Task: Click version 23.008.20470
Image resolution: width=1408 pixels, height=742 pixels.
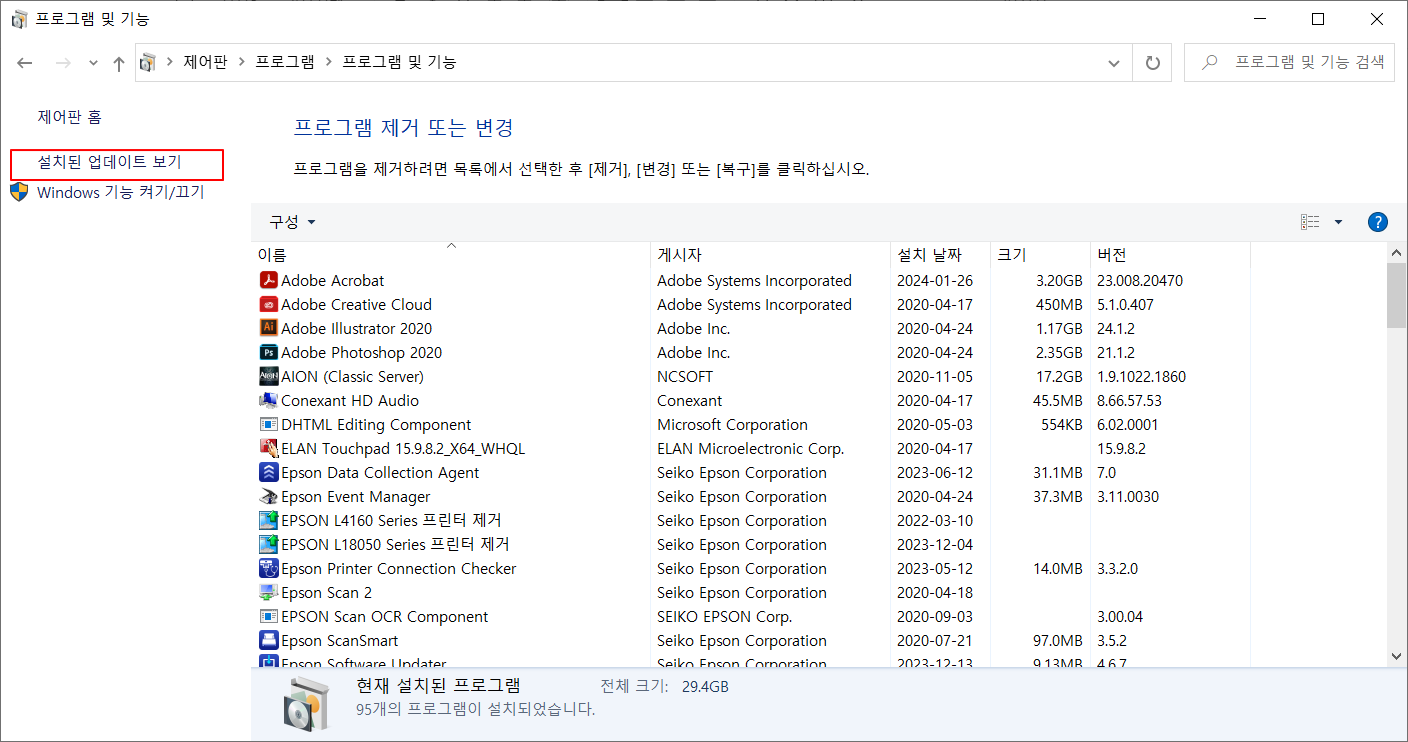Action: point(1140,281)
